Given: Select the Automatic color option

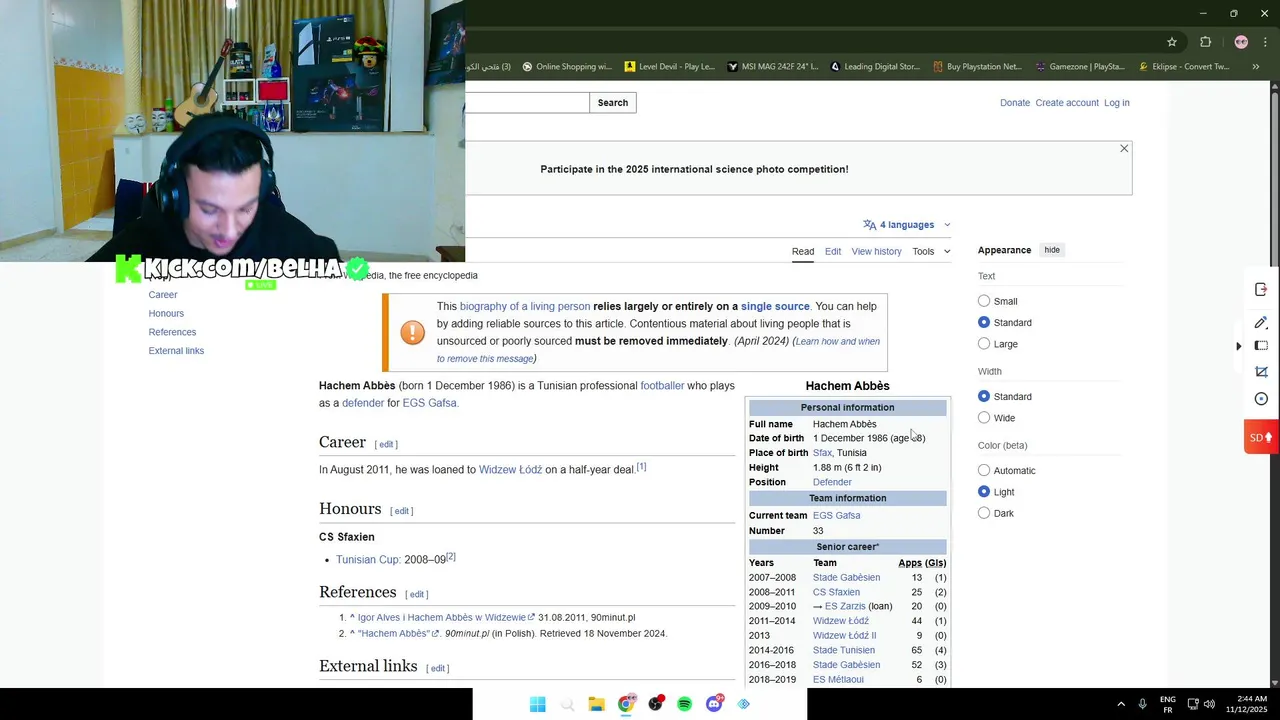Looking at the screenshot, I should click(984, 470).
